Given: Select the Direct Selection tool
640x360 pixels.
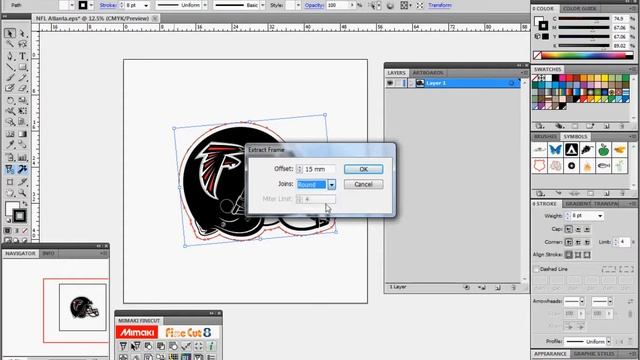Looking at the screenshot, I should [x=22, y=33].
